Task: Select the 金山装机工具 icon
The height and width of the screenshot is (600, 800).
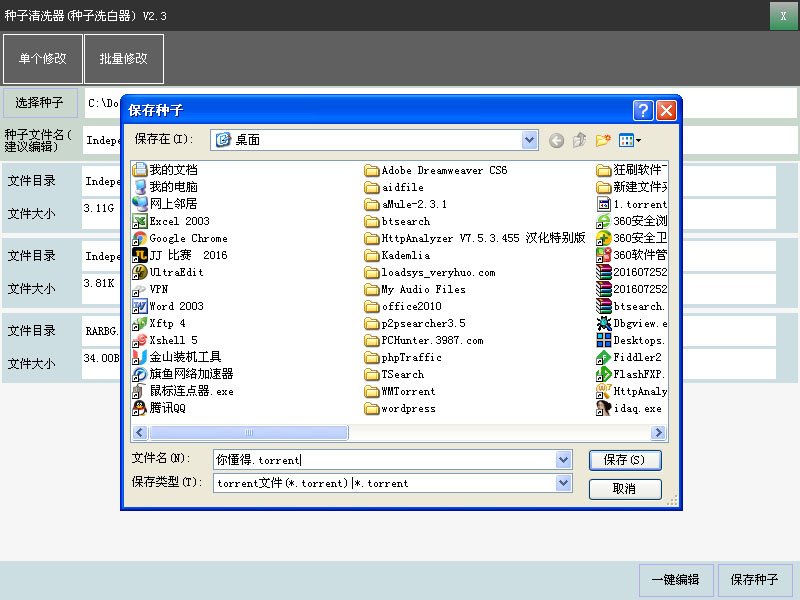Action: click(140, 357)
